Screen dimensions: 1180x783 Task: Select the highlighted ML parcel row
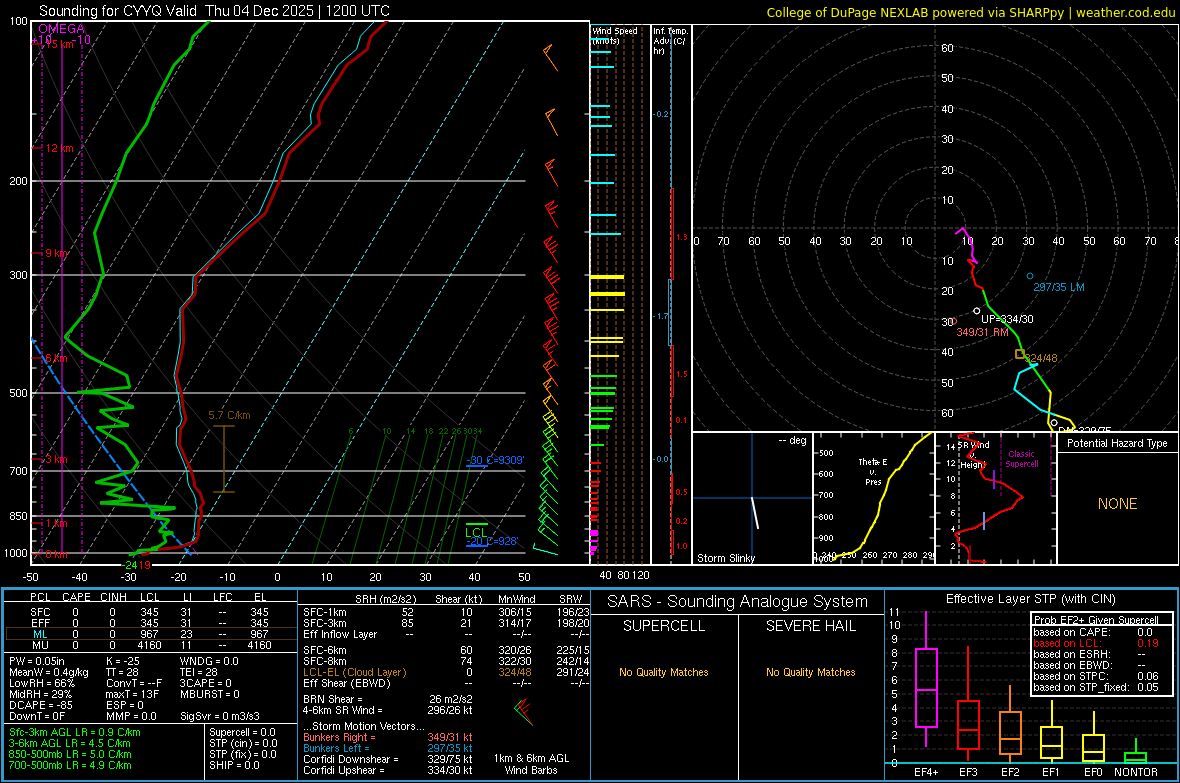coord(150,634)
